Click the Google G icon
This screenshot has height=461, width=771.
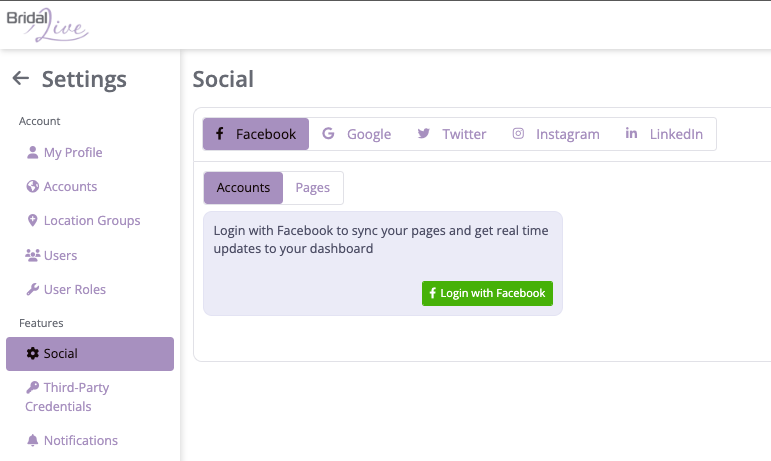coord(328,133)
